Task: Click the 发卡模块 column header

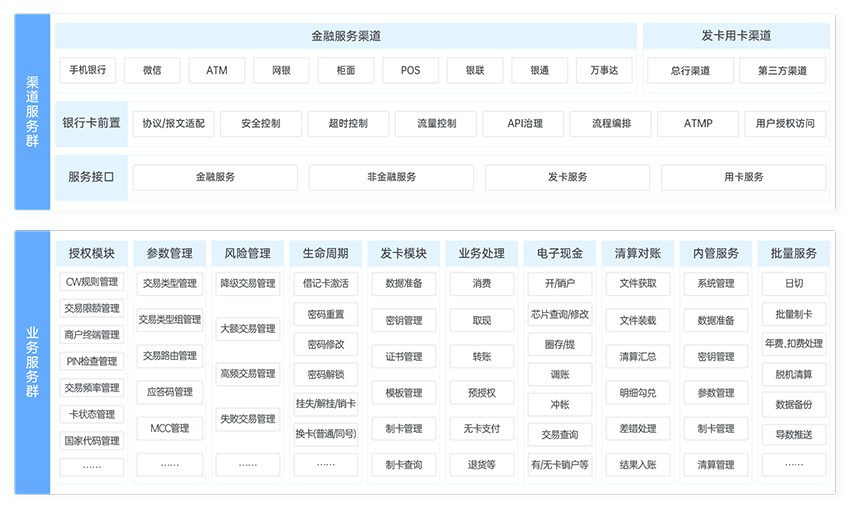Action: pos(404,253)
